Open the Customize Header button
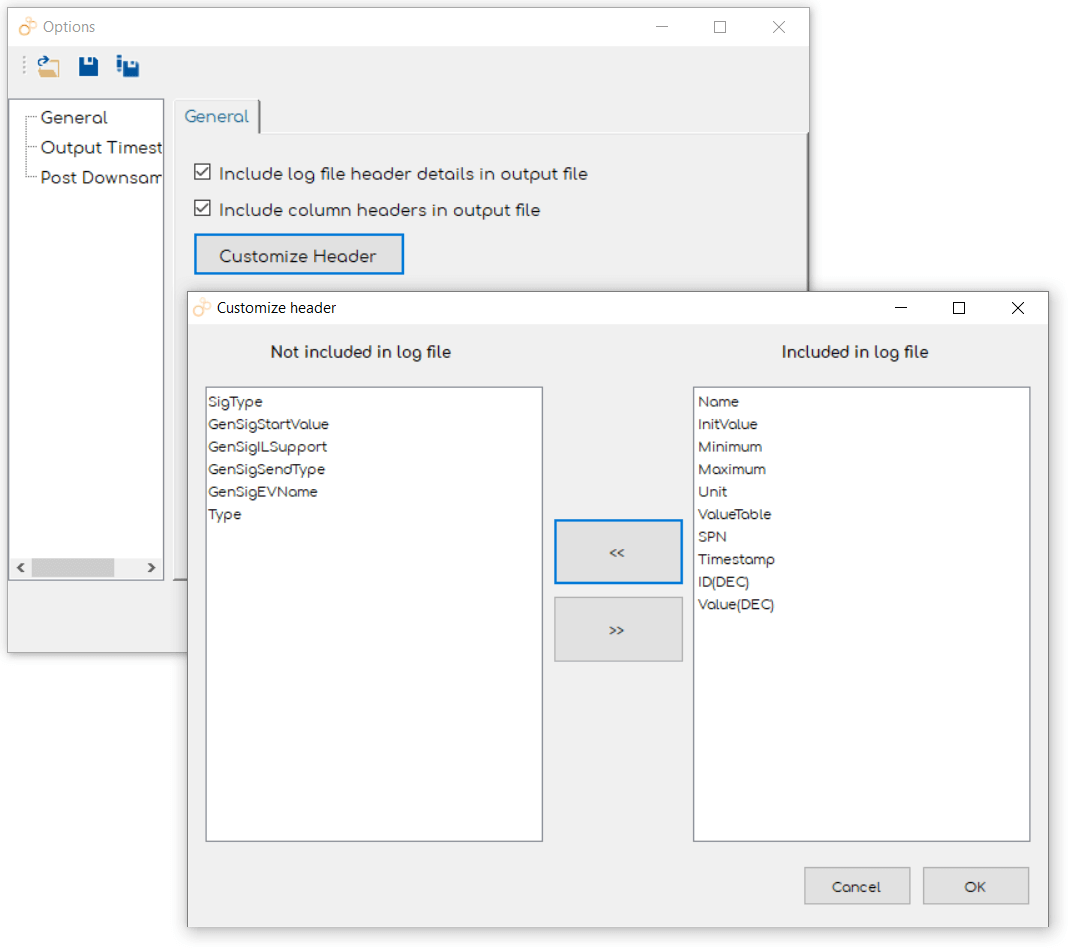The height and width of the screenshot is (948, 1069). [299, 255]
